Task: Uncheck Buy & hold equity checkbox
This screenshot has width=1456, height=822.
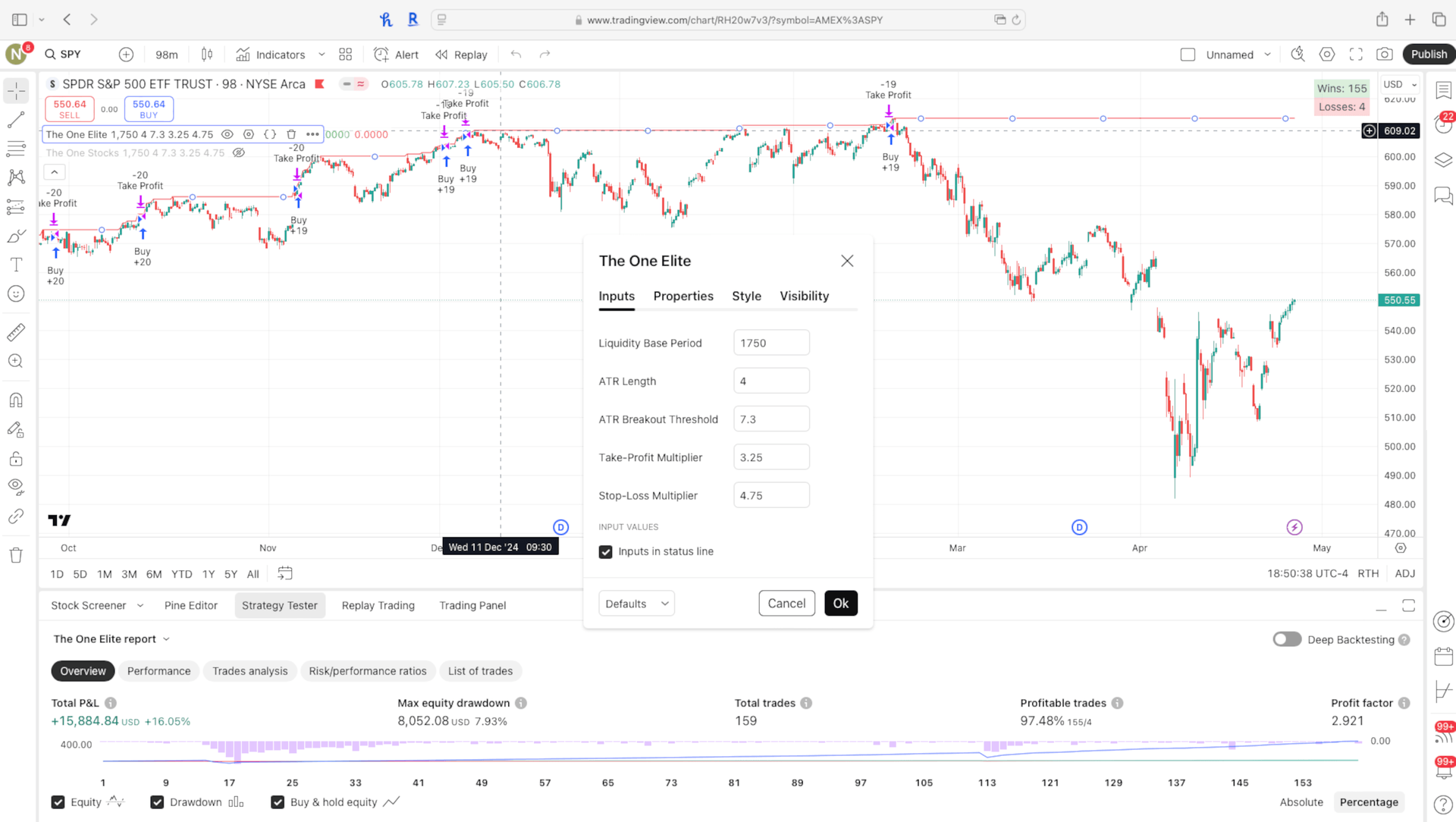Action: [278, 802]
